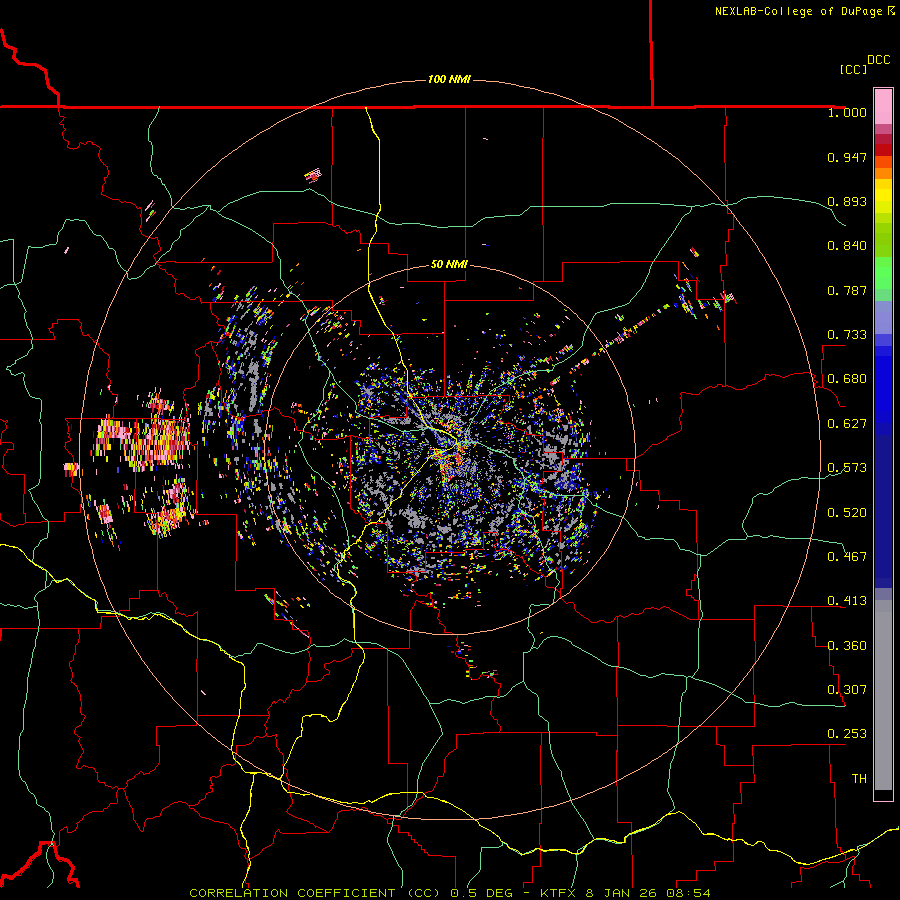Click the 0.520 scale value

[847, 513]
